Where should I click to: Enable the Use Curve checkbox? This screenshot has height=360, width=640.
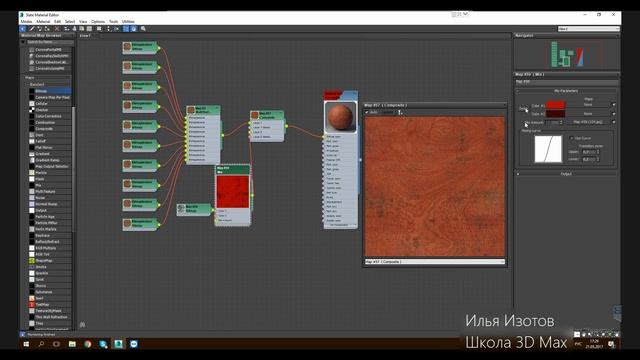click(x=571, y=138)
